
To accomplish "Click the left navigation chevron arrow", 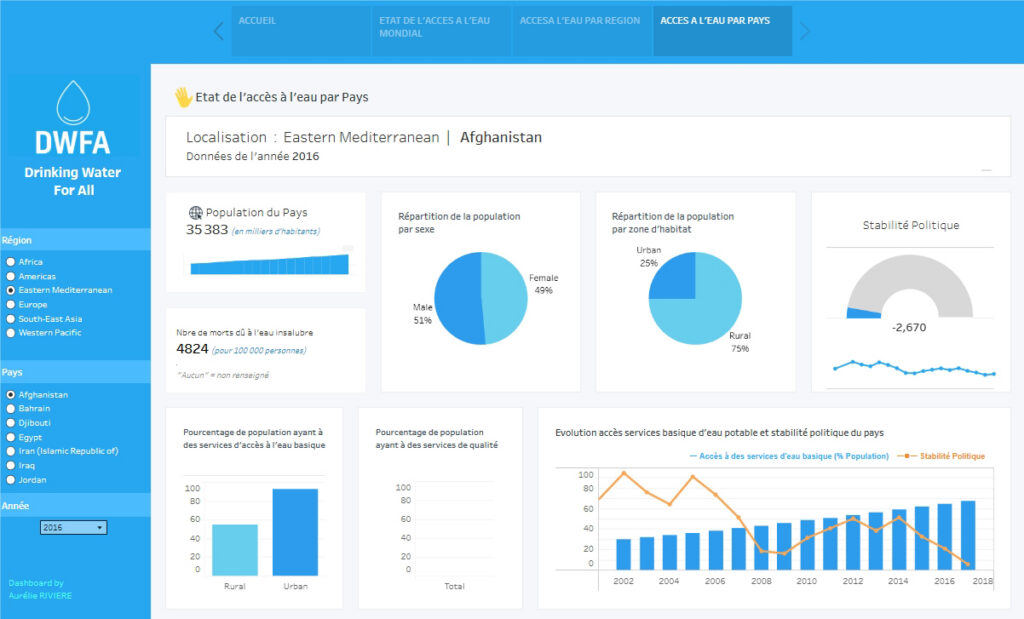I will (218, 31).
